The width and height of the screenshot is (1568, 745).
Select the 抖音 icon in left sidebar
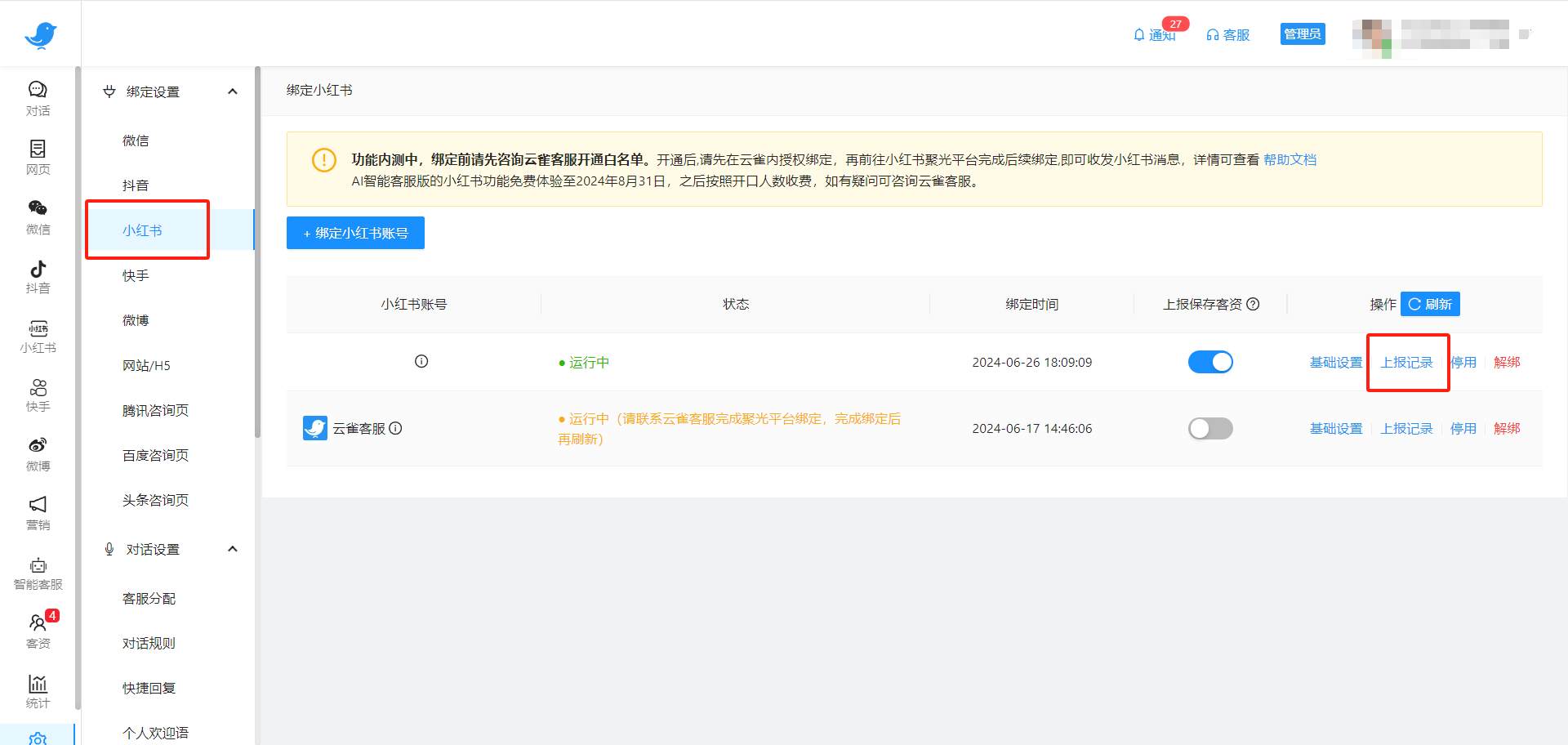pyautogui.click(x=38, y=276)
